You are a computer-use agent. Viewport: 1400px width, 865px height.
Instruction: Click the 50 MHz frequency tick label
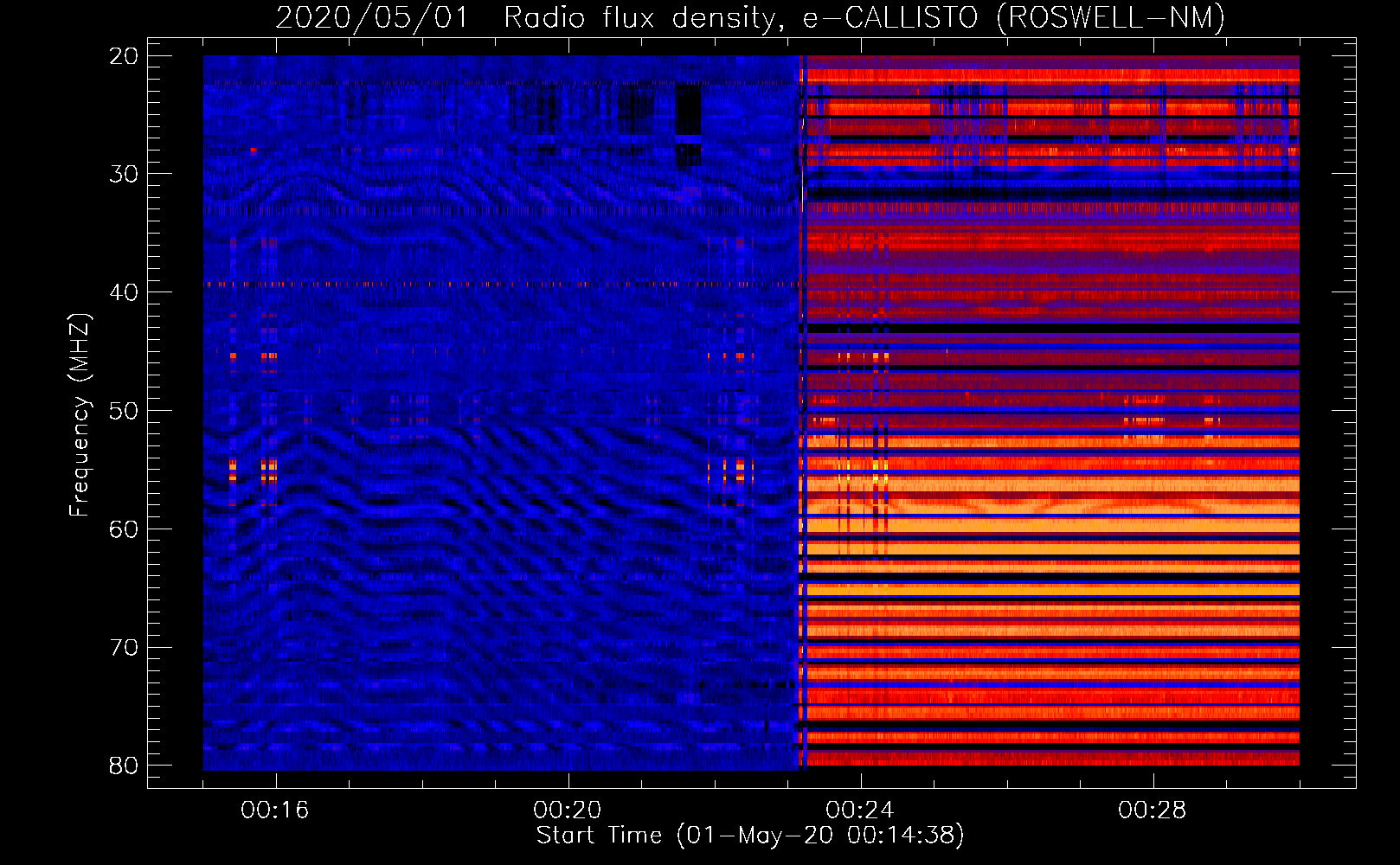(x=124, y=411)
